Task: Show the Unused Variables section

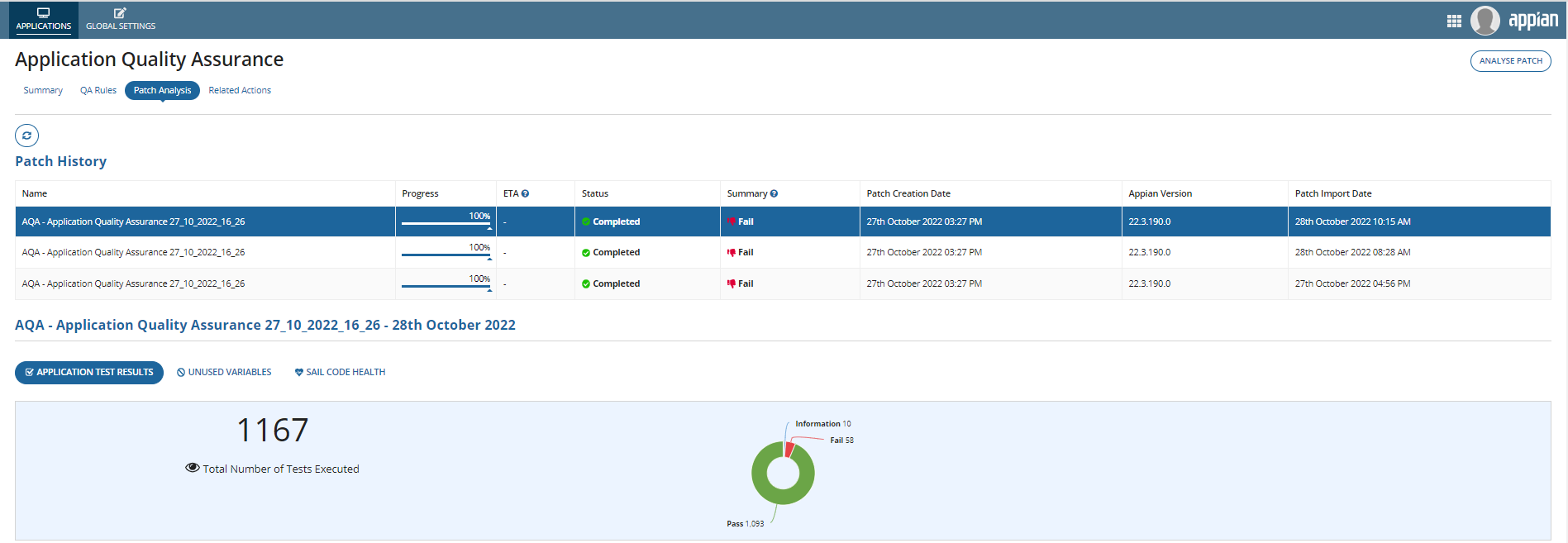Action: point(224,373)
